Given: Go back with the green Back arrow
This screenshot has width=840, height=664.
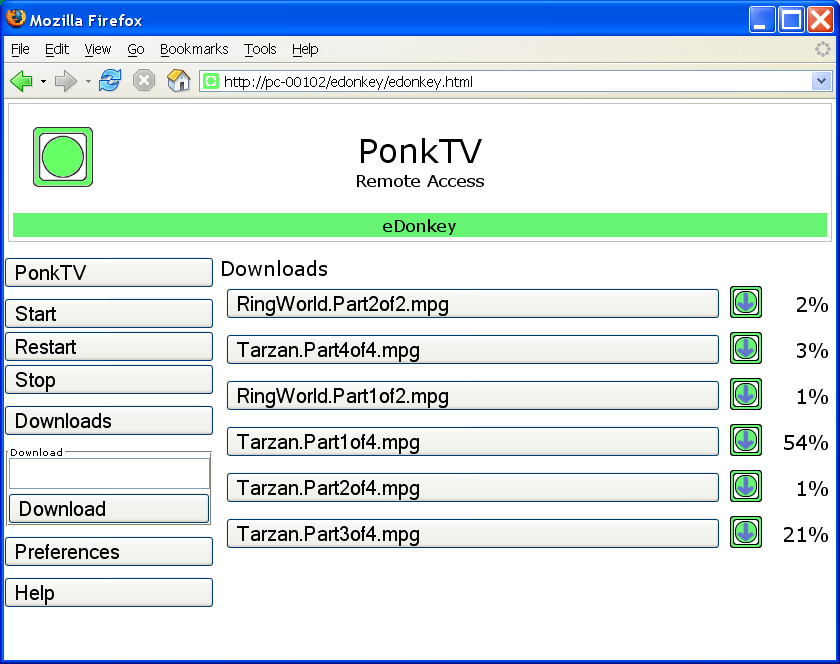Looking at the screenshot, I should click(x=21, y=81).
